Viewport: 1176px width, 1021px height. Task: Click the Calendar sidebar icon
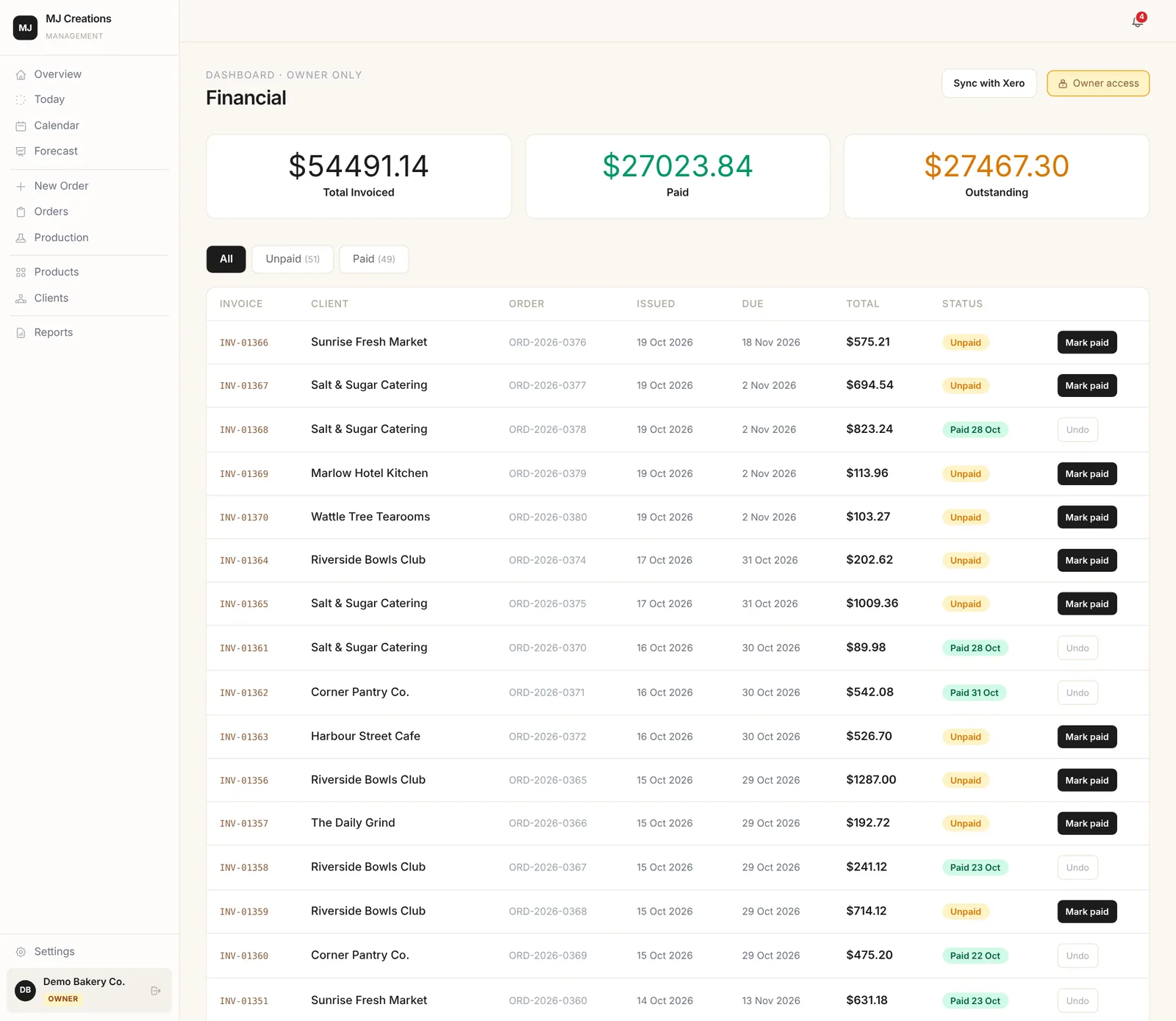(x=21, y=126)
